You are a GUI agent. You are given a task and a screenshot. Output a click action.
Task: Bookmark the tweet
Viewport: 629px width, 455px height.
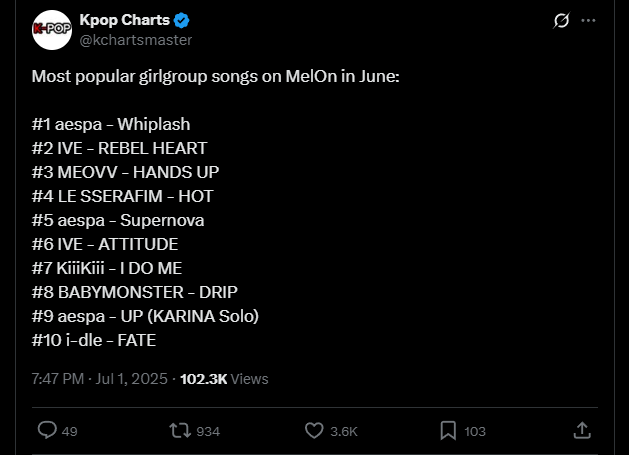tap(448, 431)
